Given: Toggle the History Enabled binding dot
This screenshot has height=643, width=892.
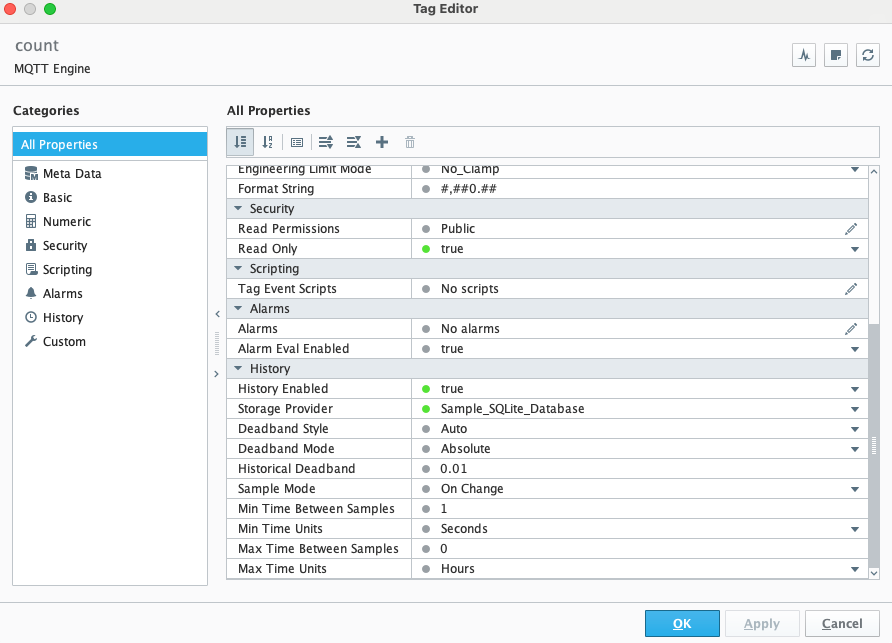Looking at the screenshot, I should (x=426, y=389).
